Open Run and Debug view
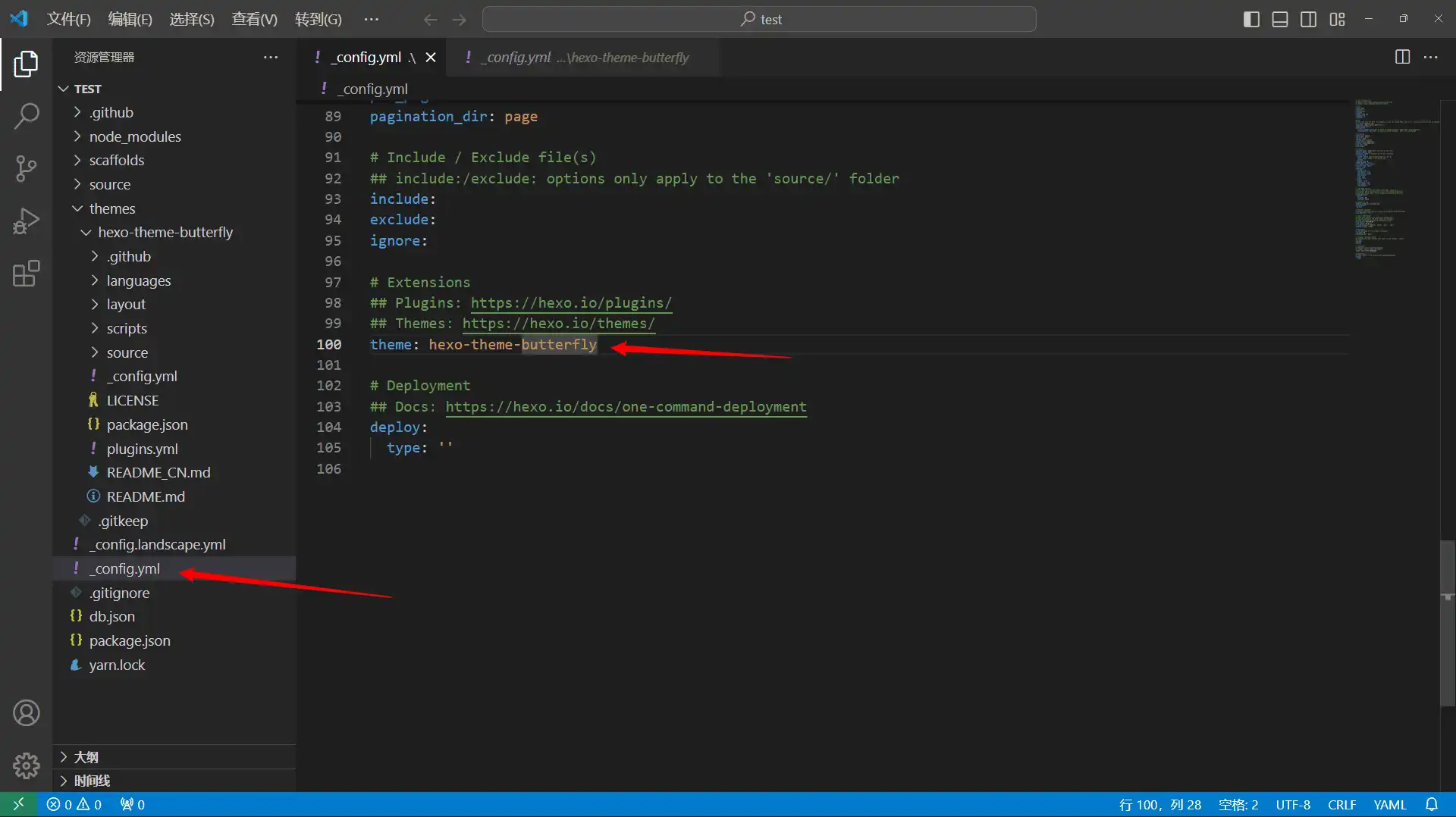The height and width of the screenshot is (817, 1456). click(26, 221)
